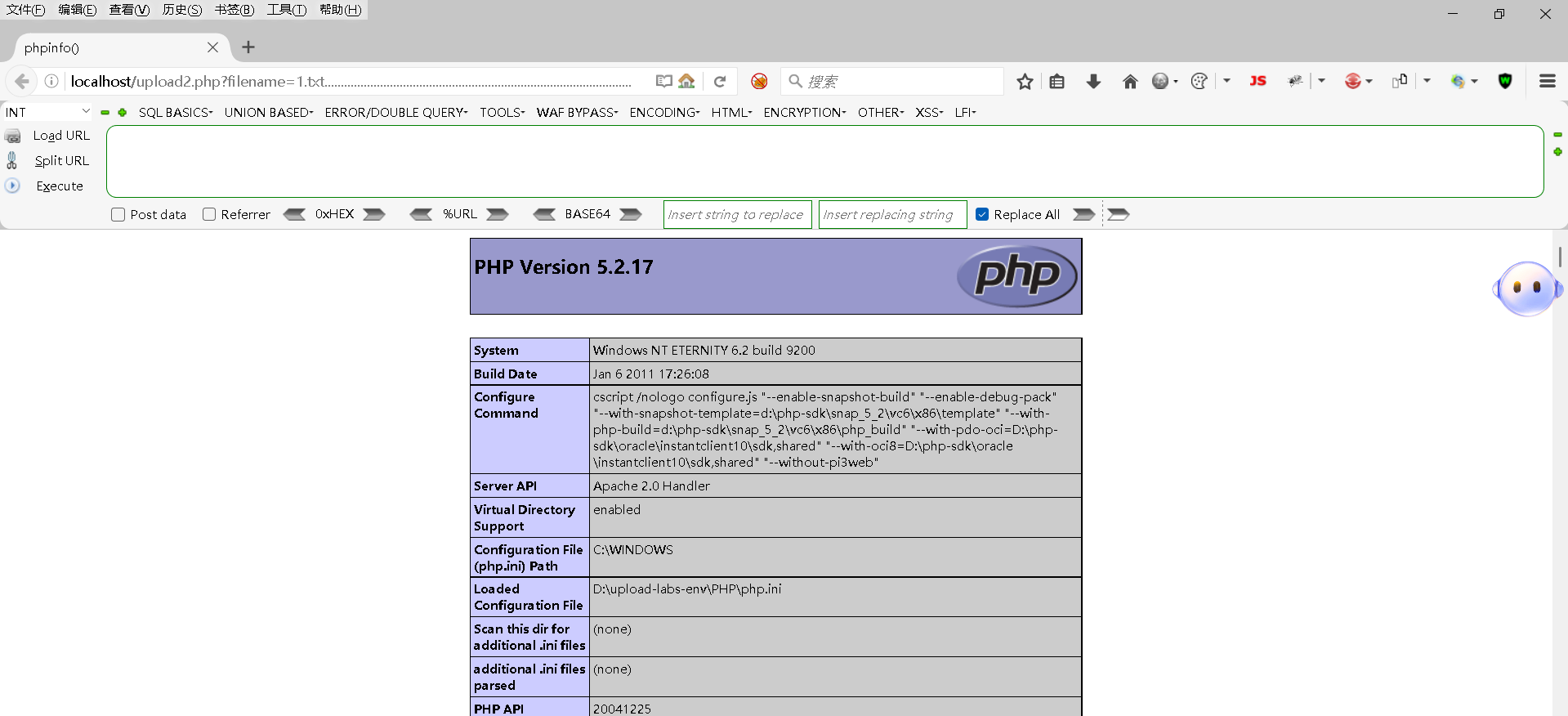Viewport: 1568px width, 716px height.
Task: Open a new tab with plus button
Action: point(248,47)
